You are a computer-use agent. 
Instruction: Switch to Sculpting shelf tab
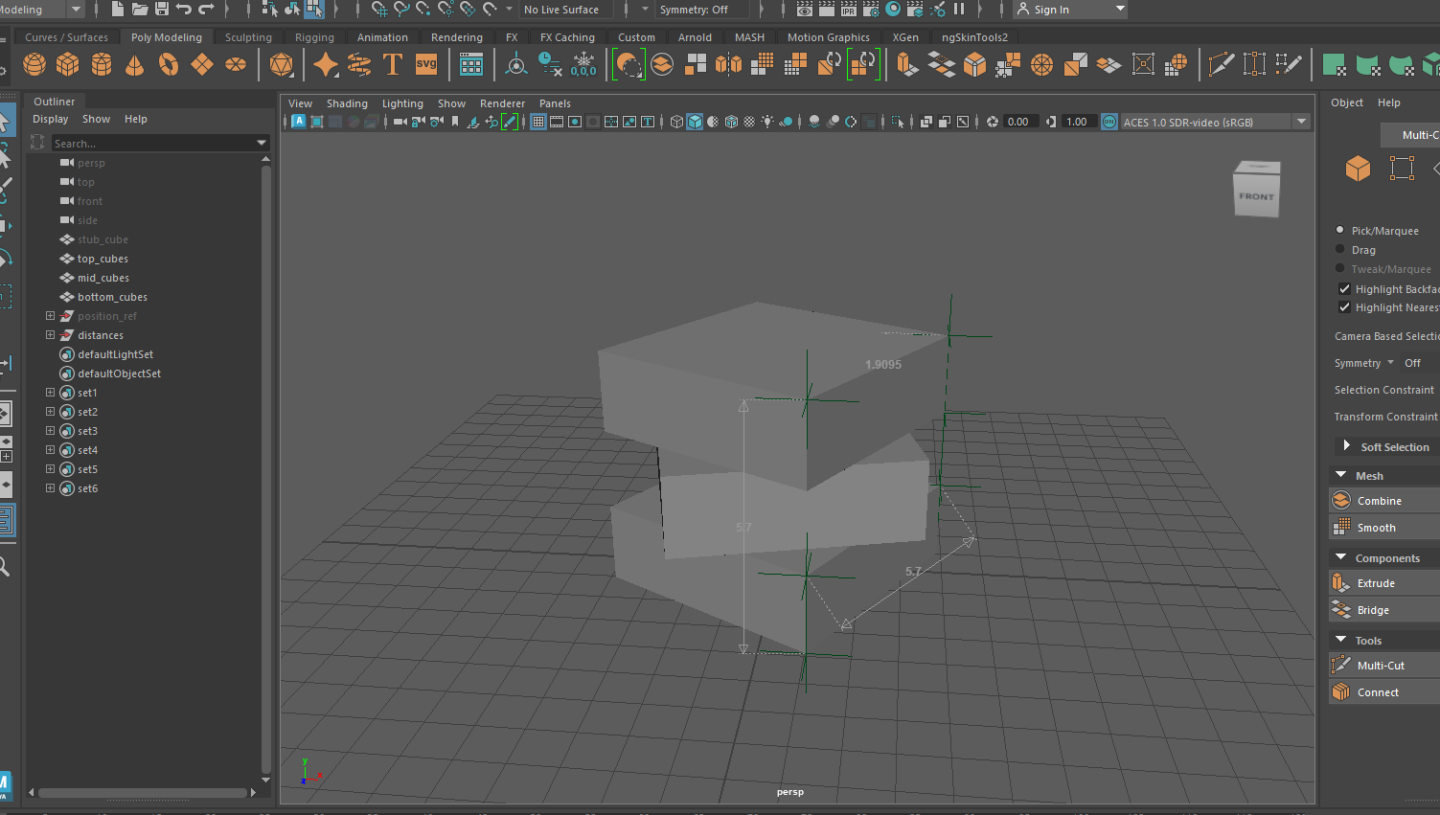click(x=248, y=37)
